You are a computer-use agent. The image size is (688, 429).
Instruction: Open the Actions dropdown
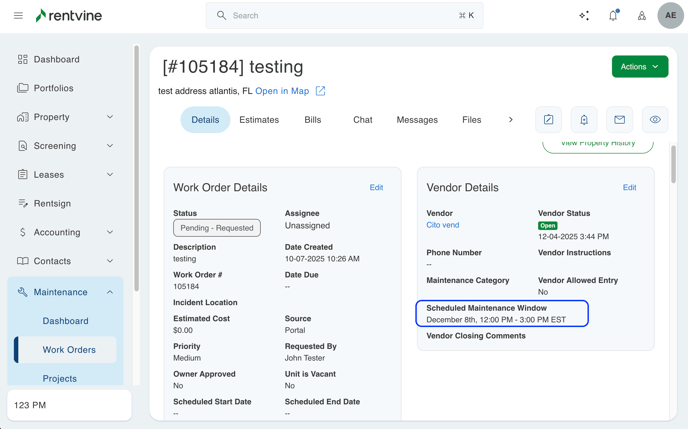pos(640,67)
